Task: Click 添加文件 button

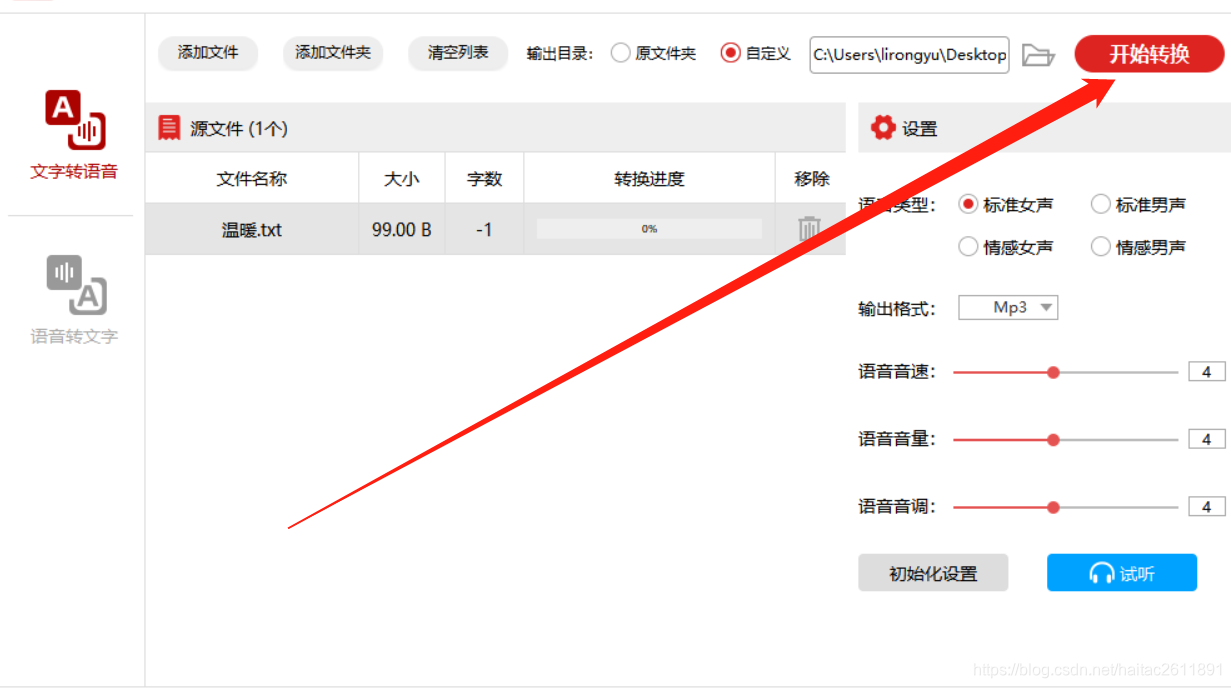Action: pos(208,53)
